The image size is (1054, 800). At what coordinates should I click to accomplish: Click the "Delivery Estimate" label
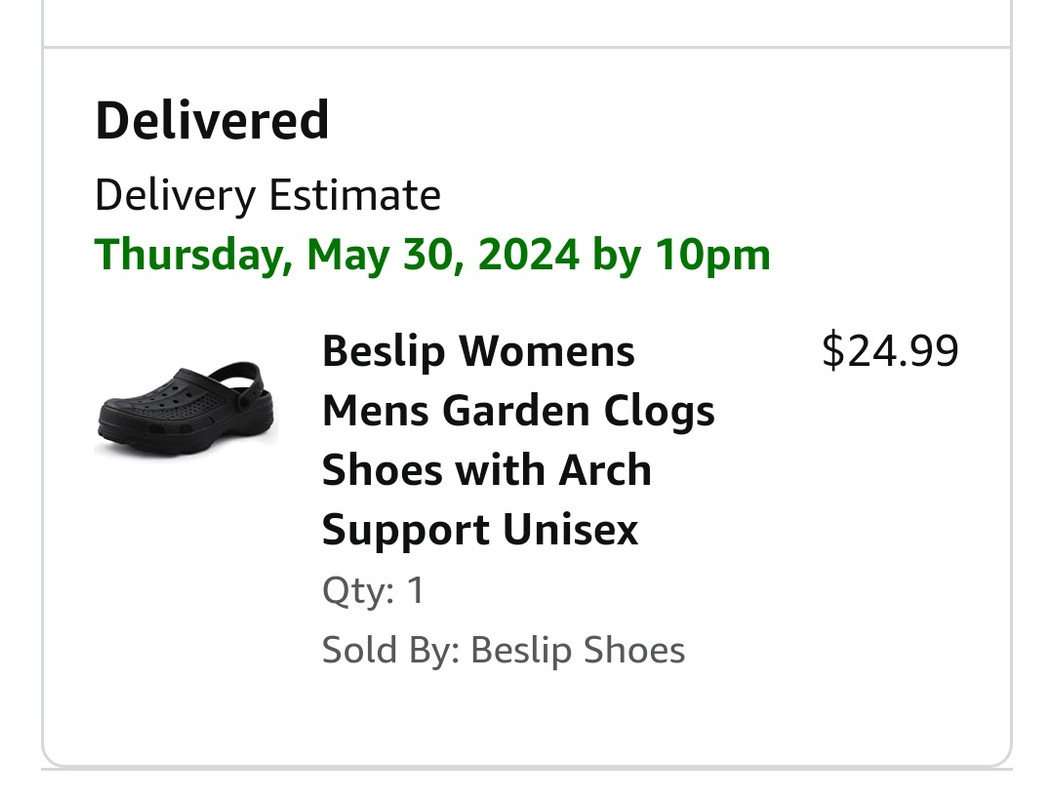pos(267,195)
